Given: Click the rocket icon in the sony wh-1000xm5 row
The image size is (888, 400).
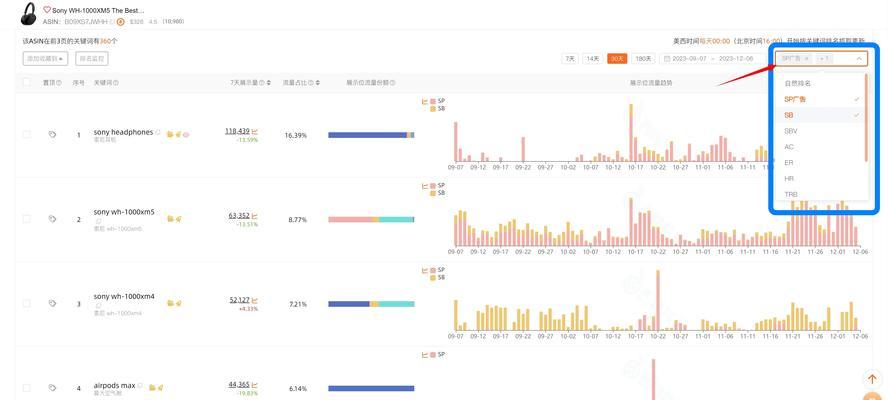Looking at the screenshot, I should coord(178,219).
